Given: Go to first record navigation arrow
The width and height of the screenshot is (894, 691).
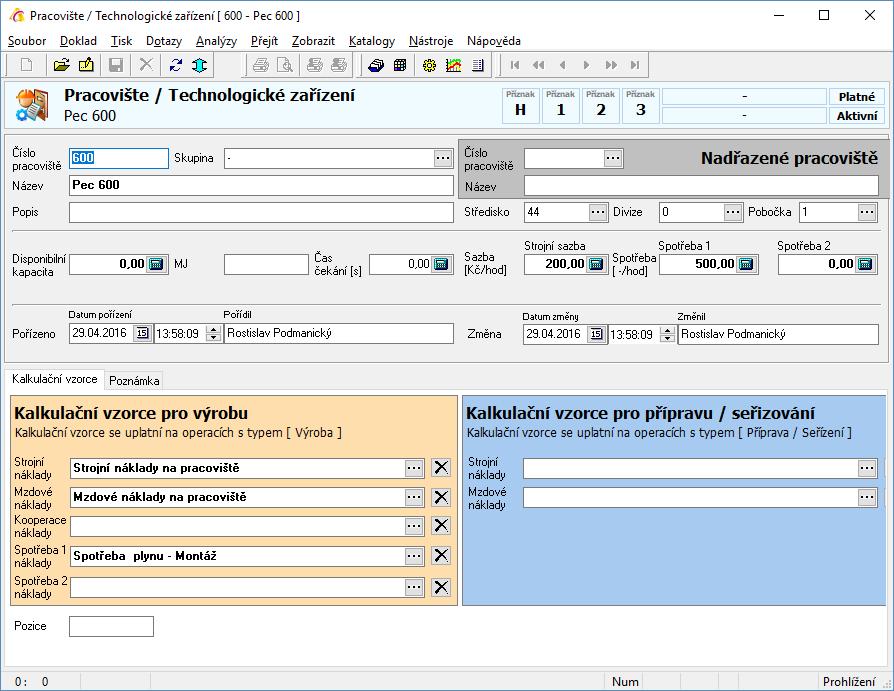Looking at the screenshot, I should click(x=515, y=65).
